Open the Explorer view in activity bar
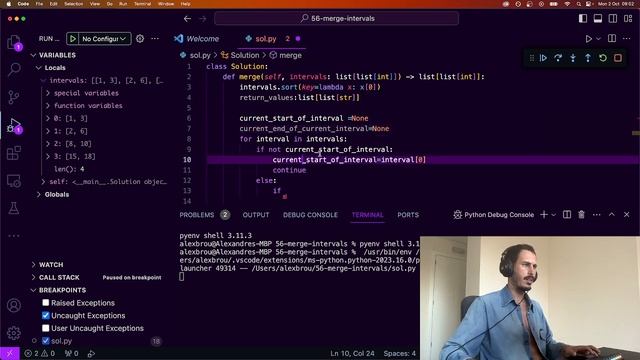 pyautogui.click(x=14, y=42)
